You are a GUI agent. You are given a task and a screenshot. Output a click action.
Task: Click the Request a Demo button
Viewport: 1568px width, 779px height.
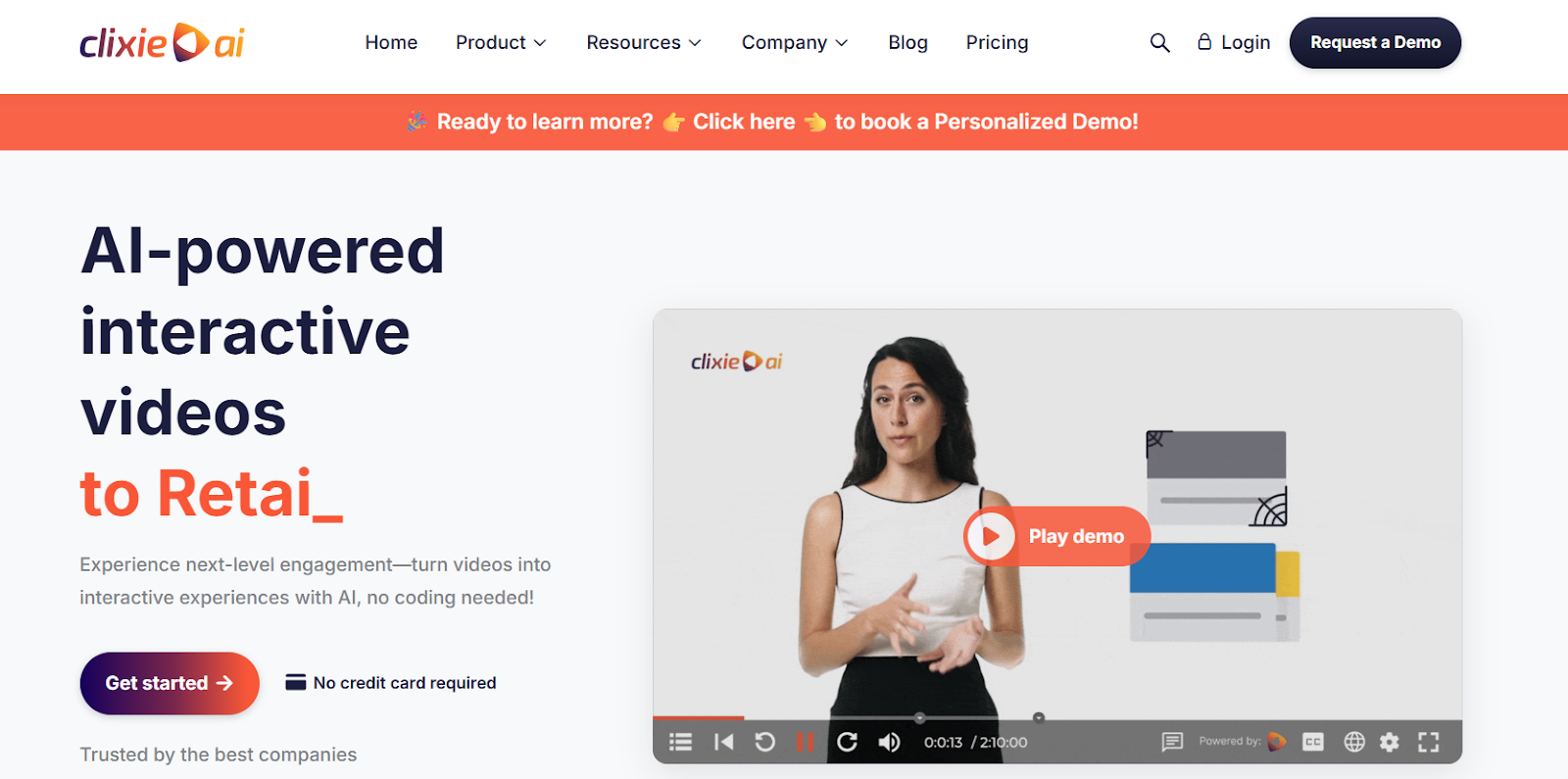(x=1375, y=42)
